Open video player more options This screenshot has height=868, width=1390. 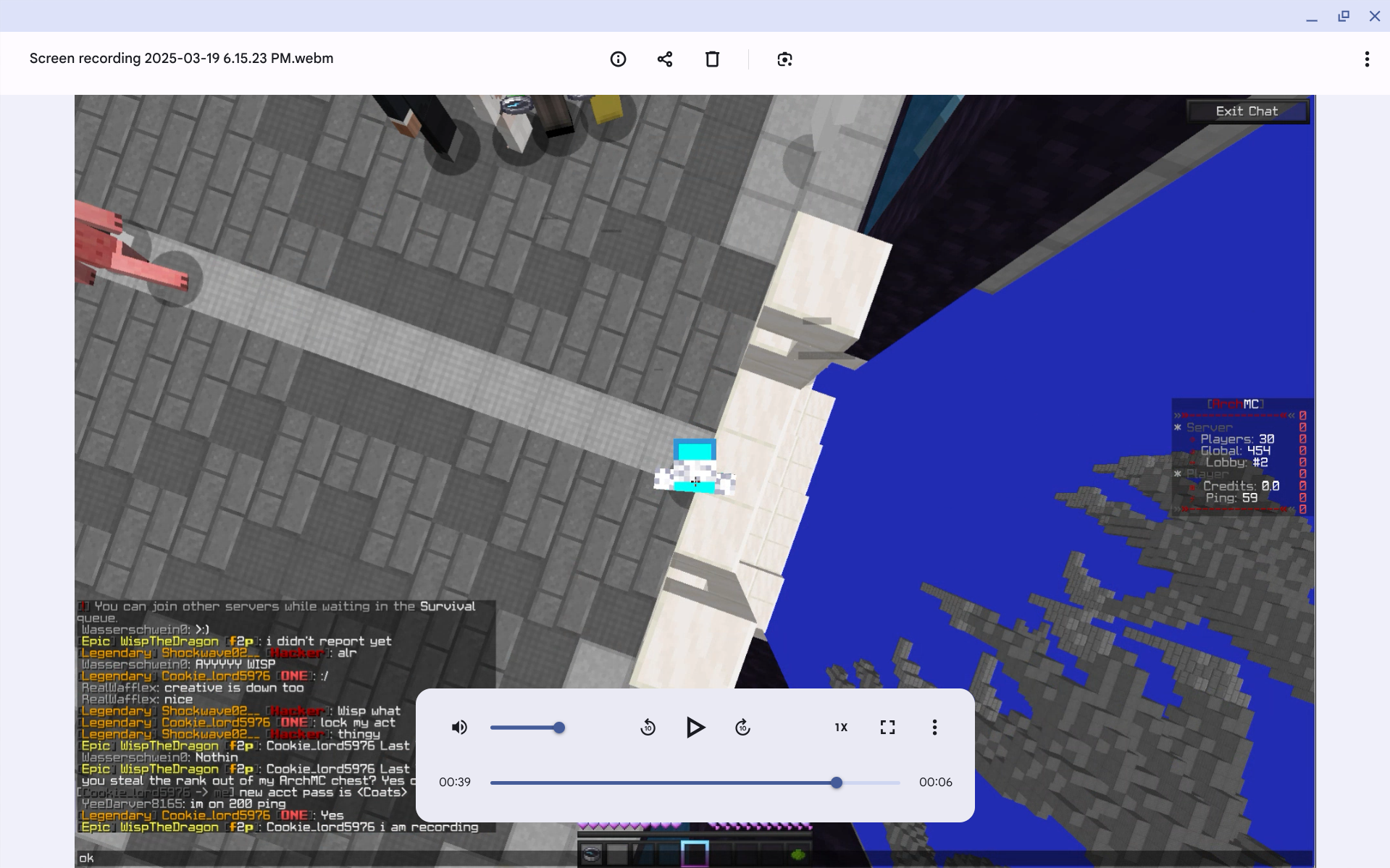point(934,728)
